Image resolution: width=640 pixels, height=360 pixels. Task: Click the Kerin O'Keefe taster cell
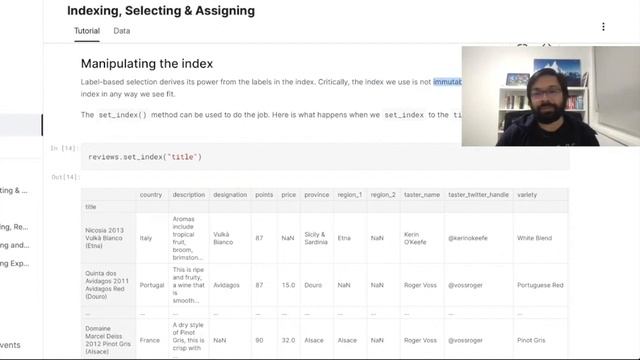point(415,238)
